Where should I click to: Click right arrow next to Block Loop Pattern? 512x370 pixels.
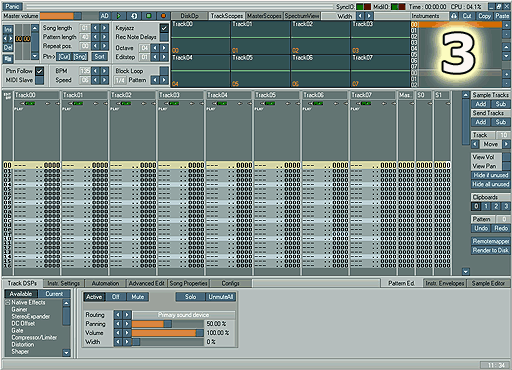164,80
